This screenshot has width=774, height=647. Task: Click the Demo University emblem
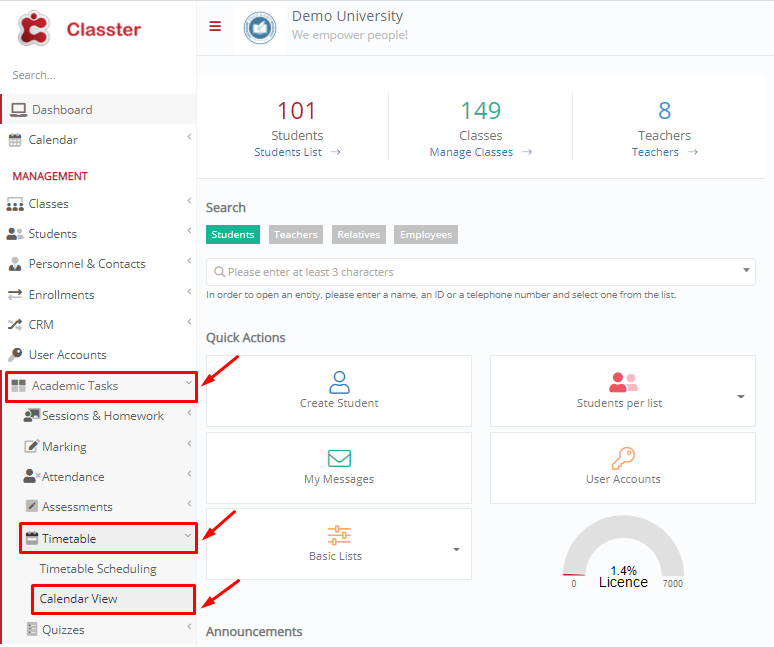coord(260,28)
